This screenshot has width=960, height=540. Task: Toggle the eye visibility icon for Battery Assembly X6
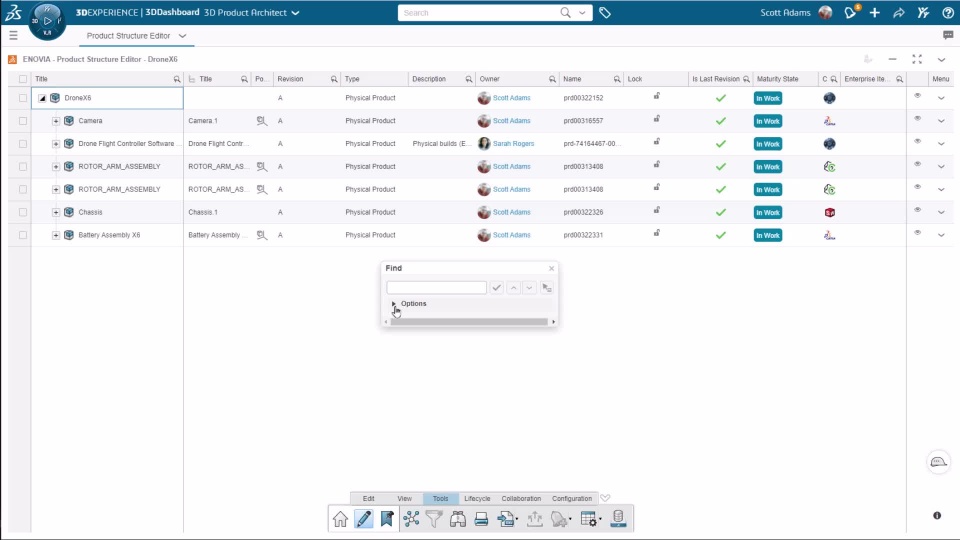pos(917,233)
